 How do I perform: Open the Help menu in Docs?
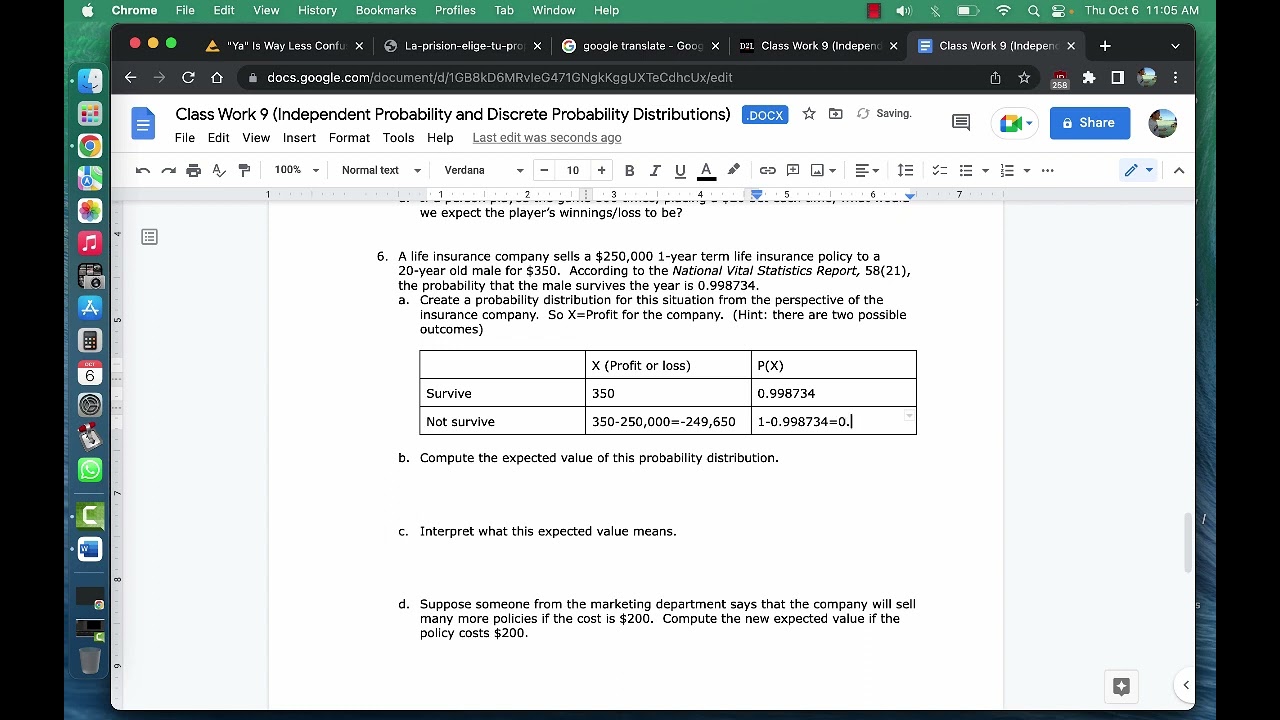(x=440, y=138)
